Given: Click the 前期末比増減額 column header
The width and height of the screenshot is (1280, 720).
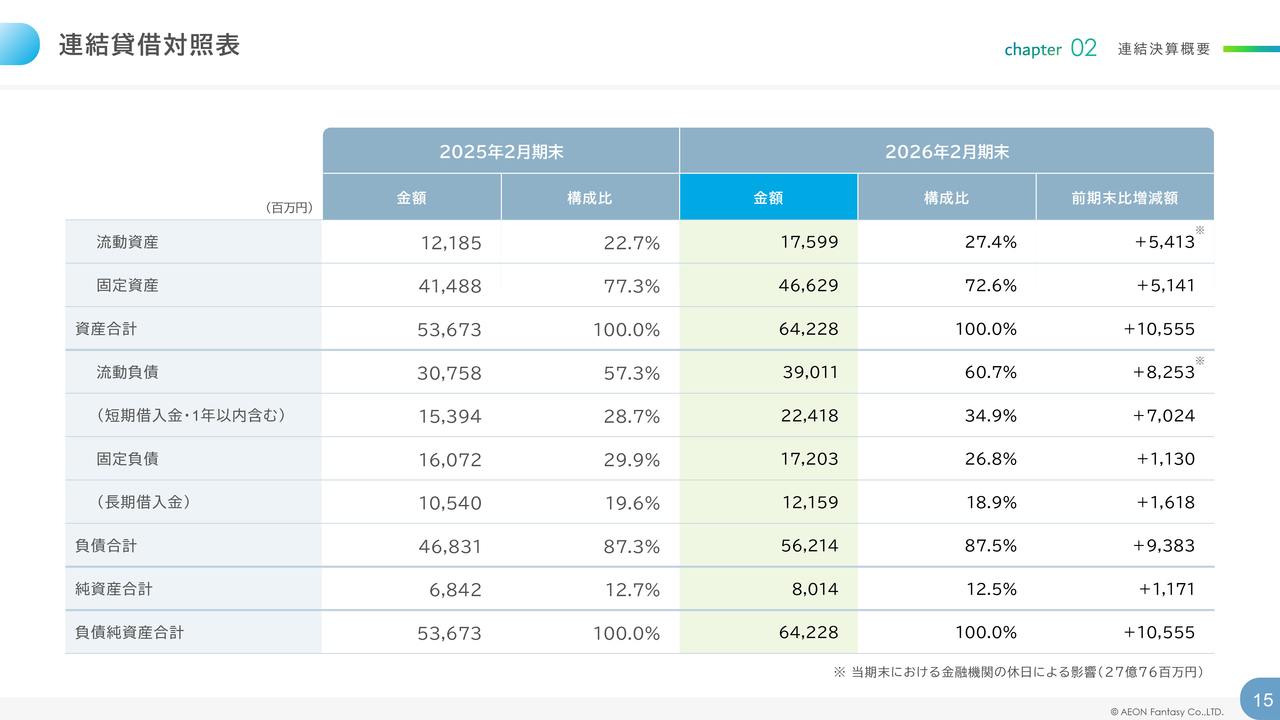Looking at the screenshot, I should pos(1125,198).
